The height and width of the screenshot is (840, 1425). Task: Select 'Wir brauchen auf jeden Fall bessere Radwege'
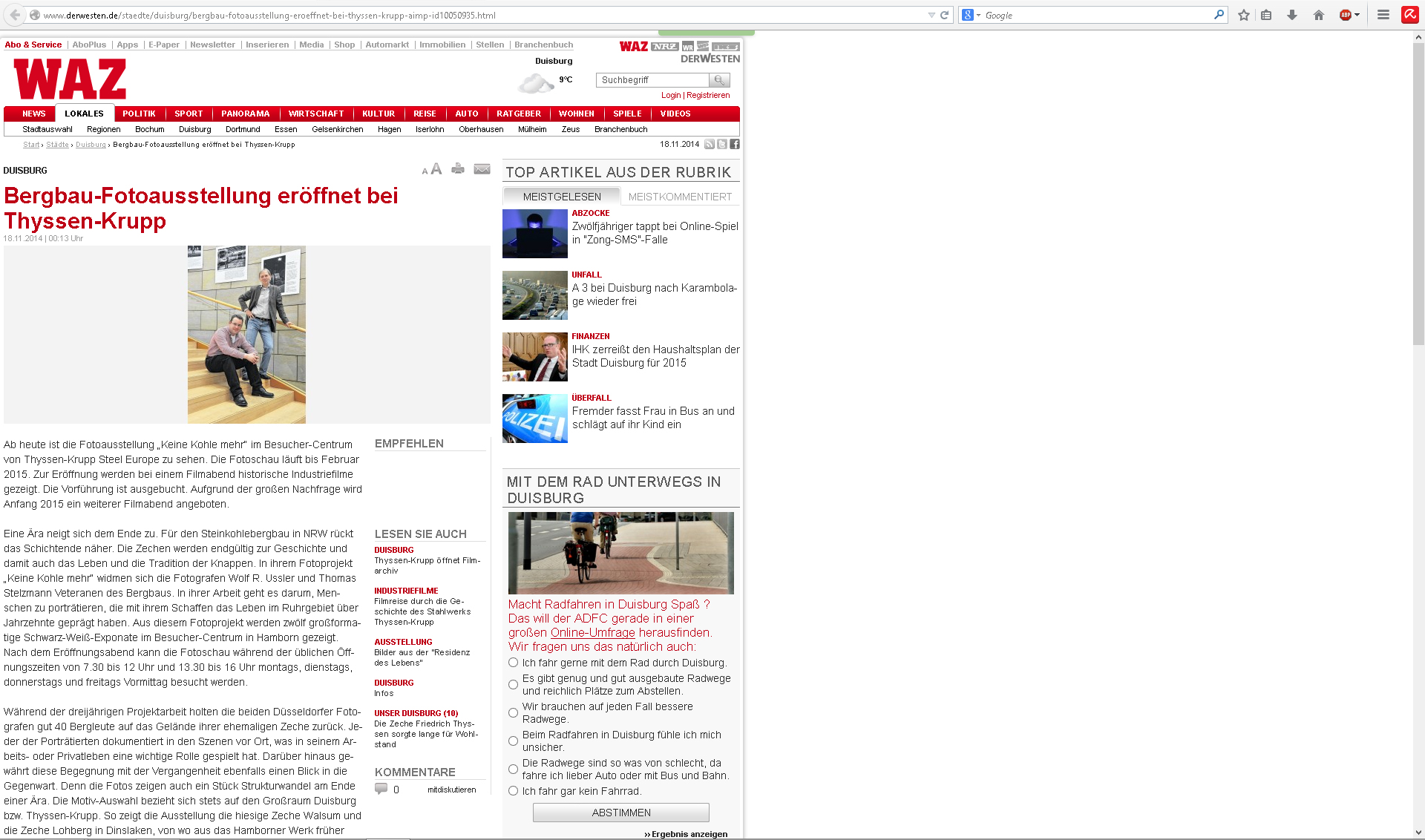click(x=513, y=713)
